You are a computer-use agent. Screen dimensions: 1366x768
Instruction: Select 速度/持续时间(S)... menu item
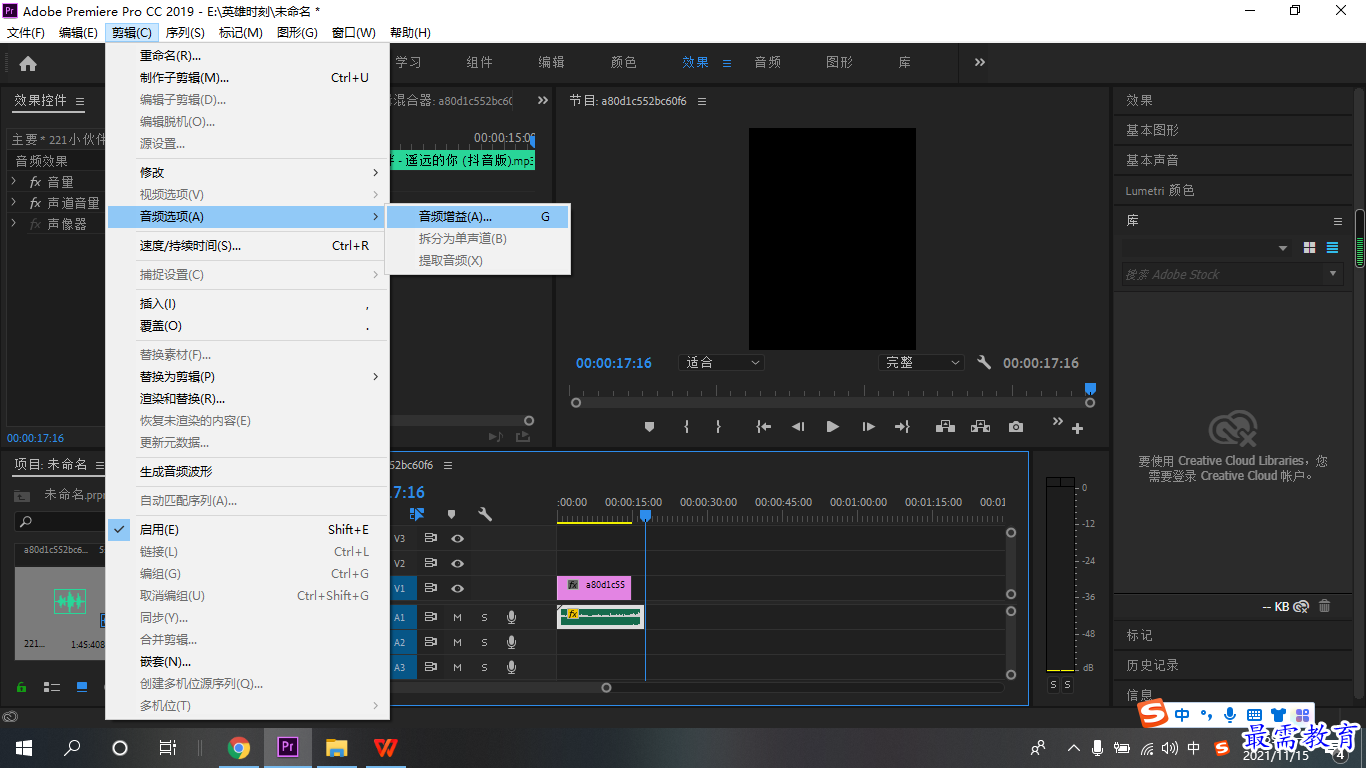(x=247, y=246)
